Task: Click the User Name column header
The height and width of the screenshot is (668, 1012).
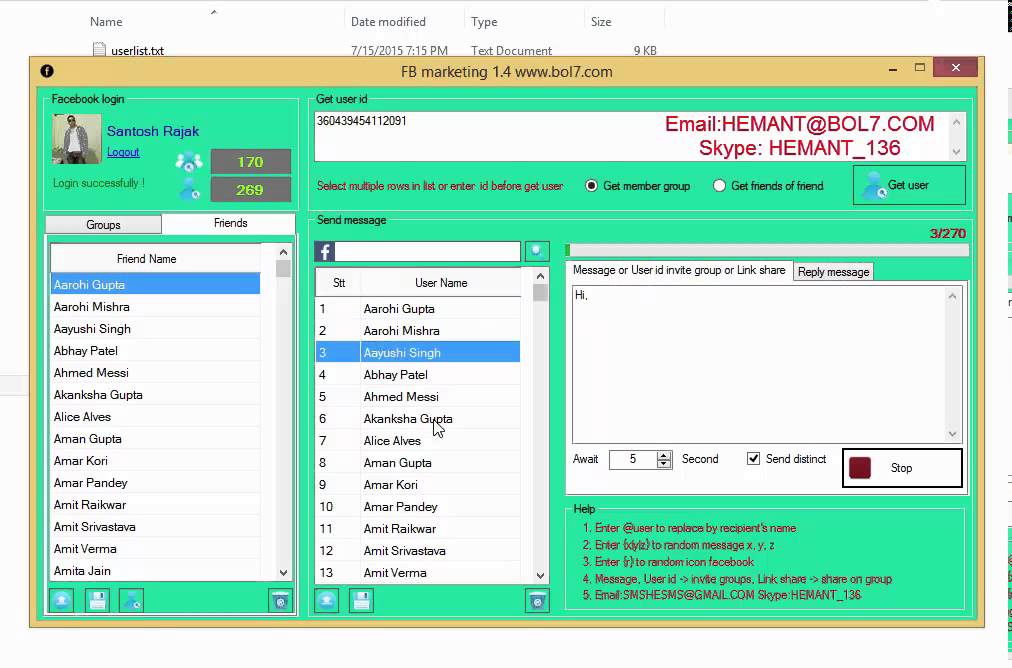Action: click(x=441, y=283)
